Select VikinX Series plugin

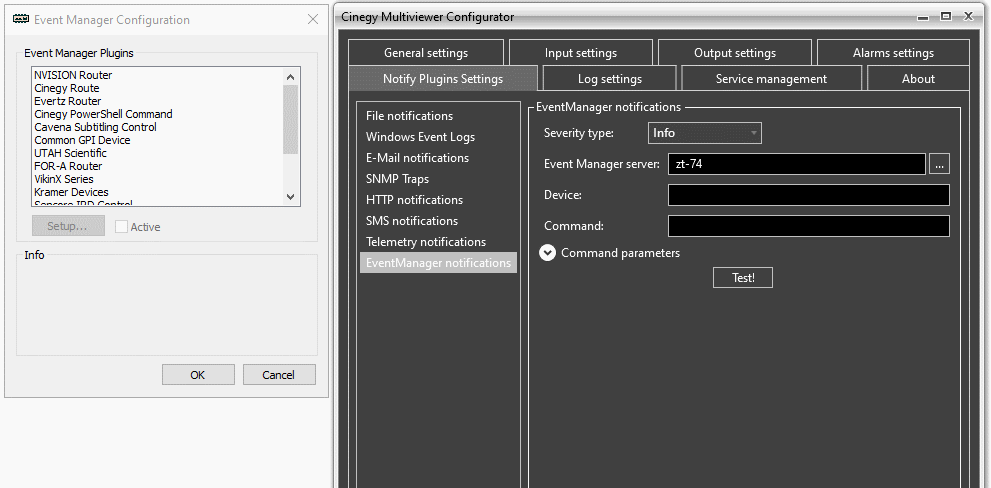coord(157,179)
